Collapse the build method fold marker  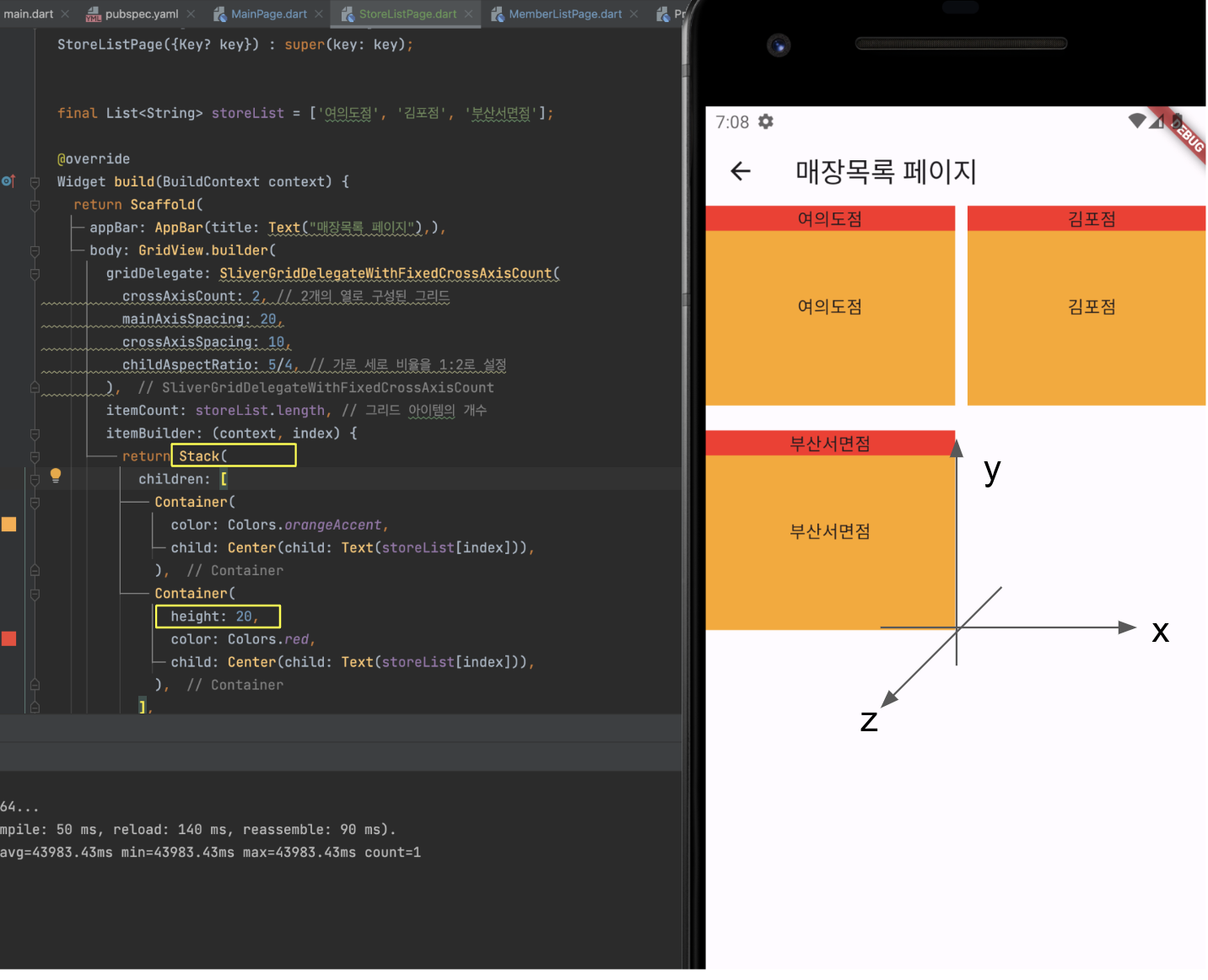coord(35,182)
